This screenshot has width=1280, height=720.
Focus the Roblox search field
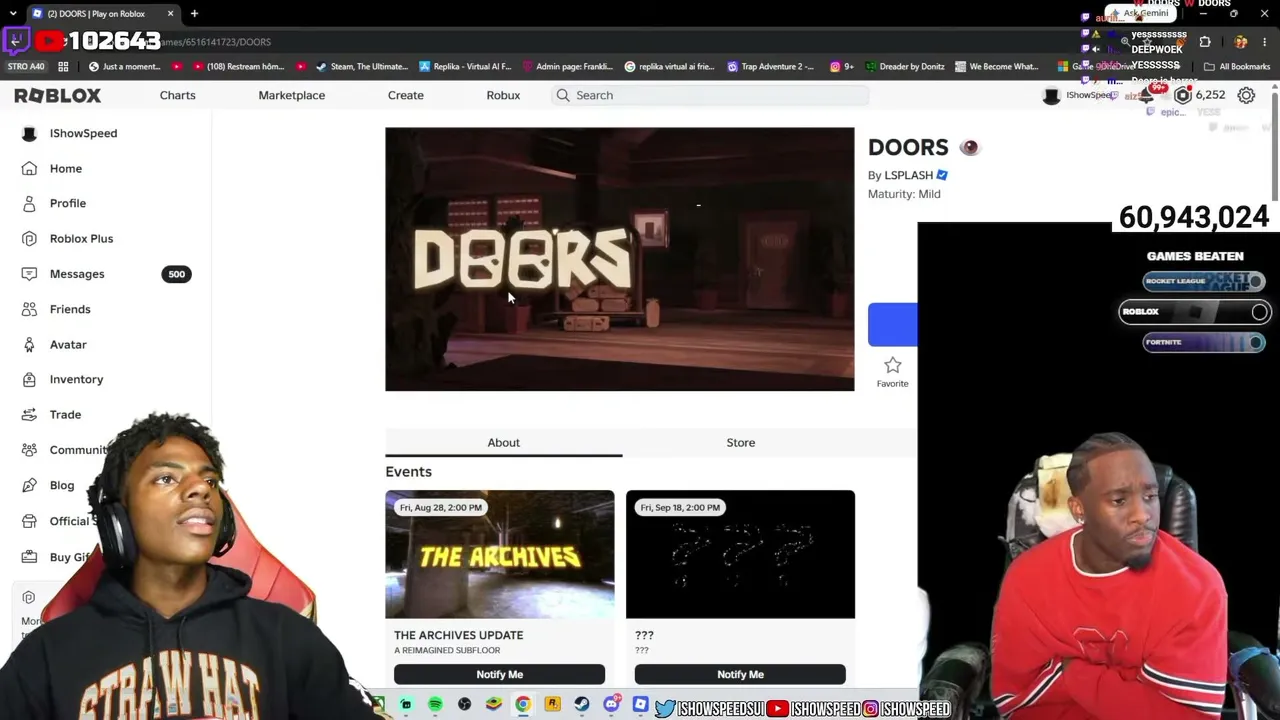[709, 95]
